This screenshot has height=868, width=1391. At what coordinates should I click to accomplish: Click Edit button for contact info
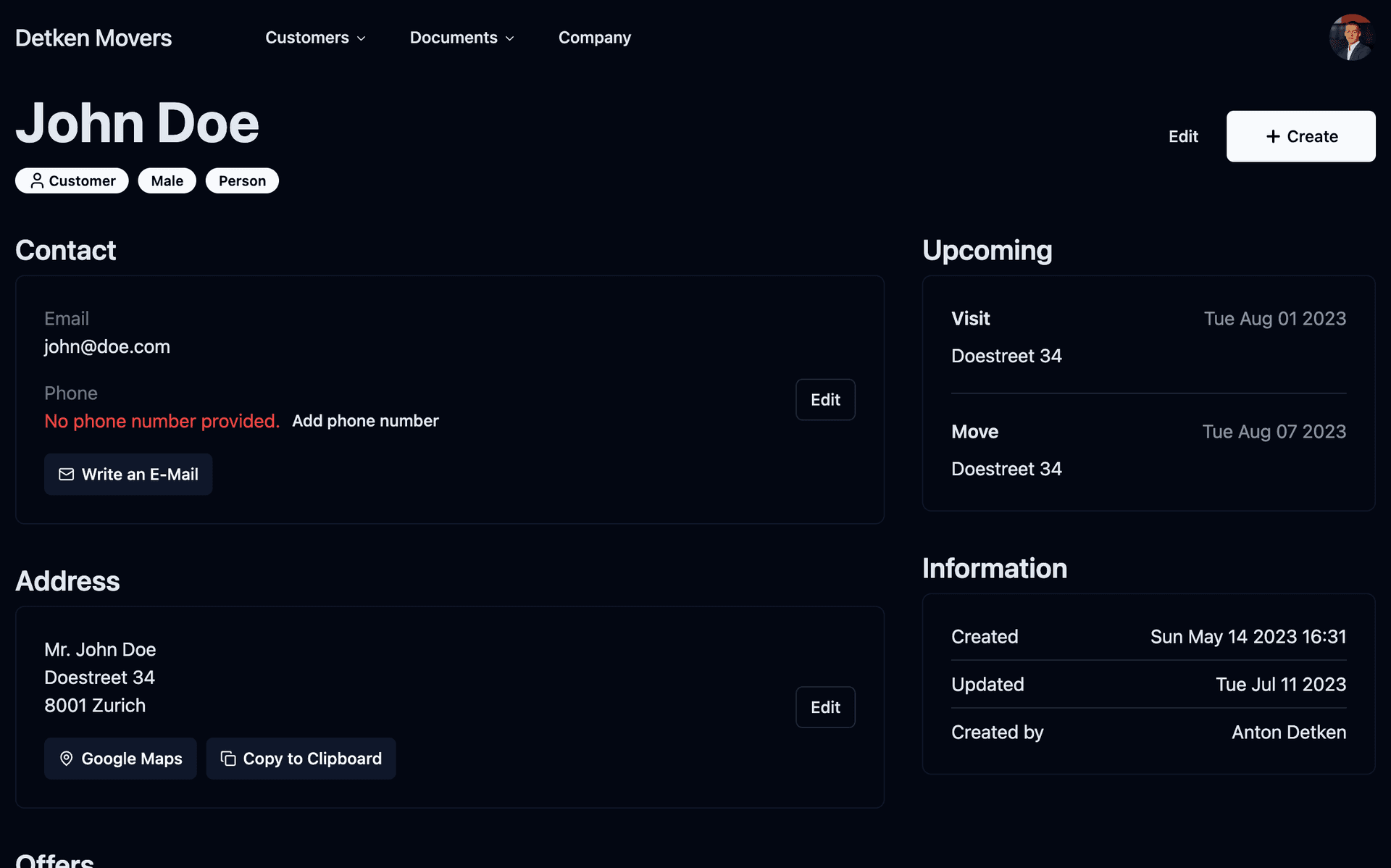[825, 399]
